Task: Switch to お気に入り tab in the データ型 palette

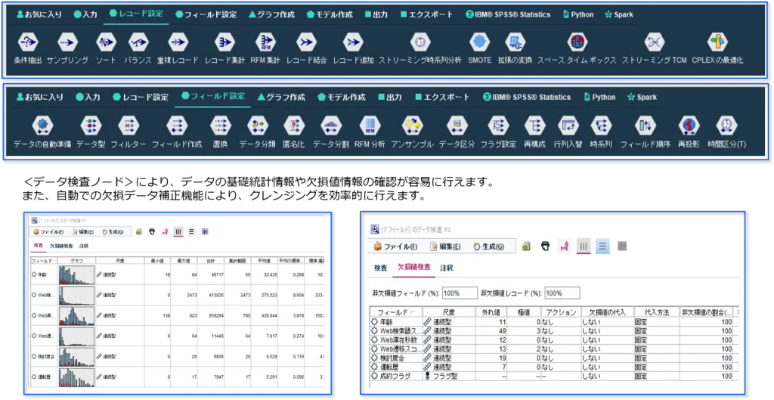Action: [x=39, y=97]
